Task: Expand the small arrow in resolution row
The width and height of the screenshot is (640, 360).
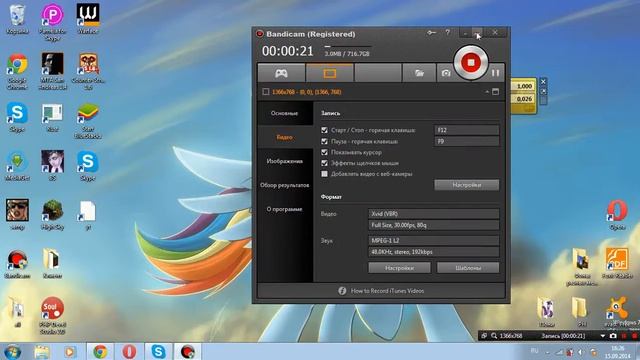Action: pyautogui.click(x=487, y=92)
